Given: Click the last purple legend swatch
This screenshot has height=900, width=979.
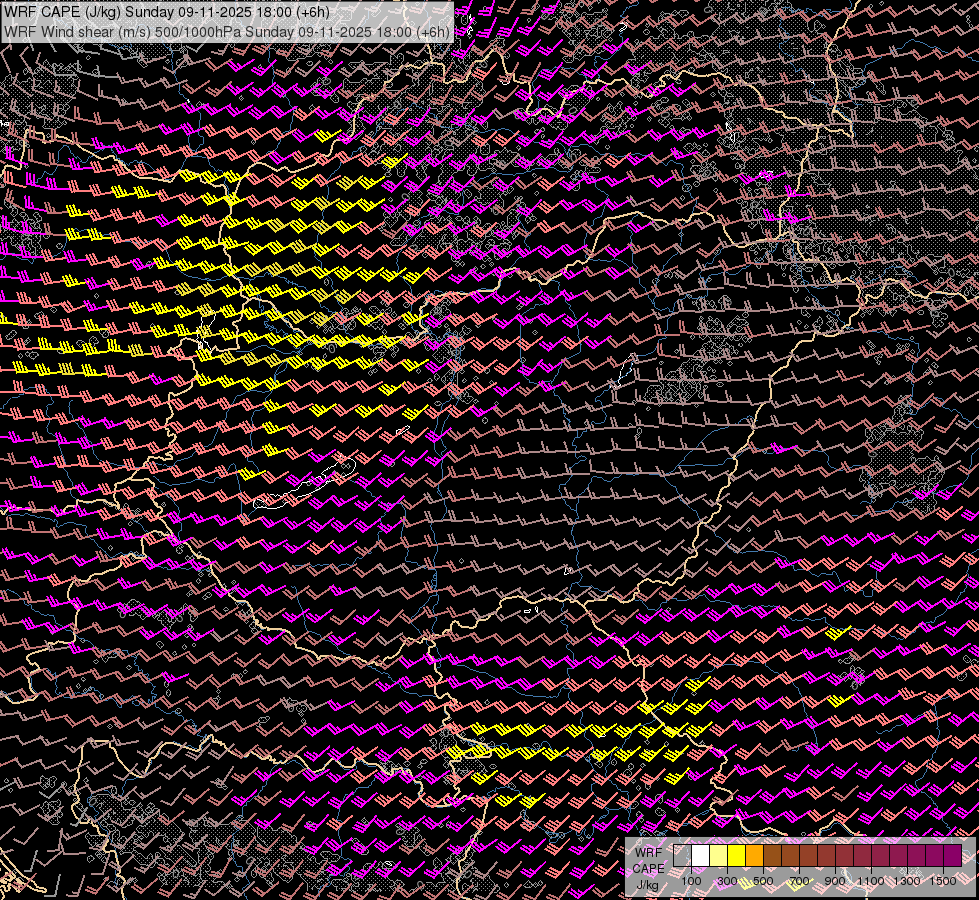Looking at the screenshot, I should 952,856.
